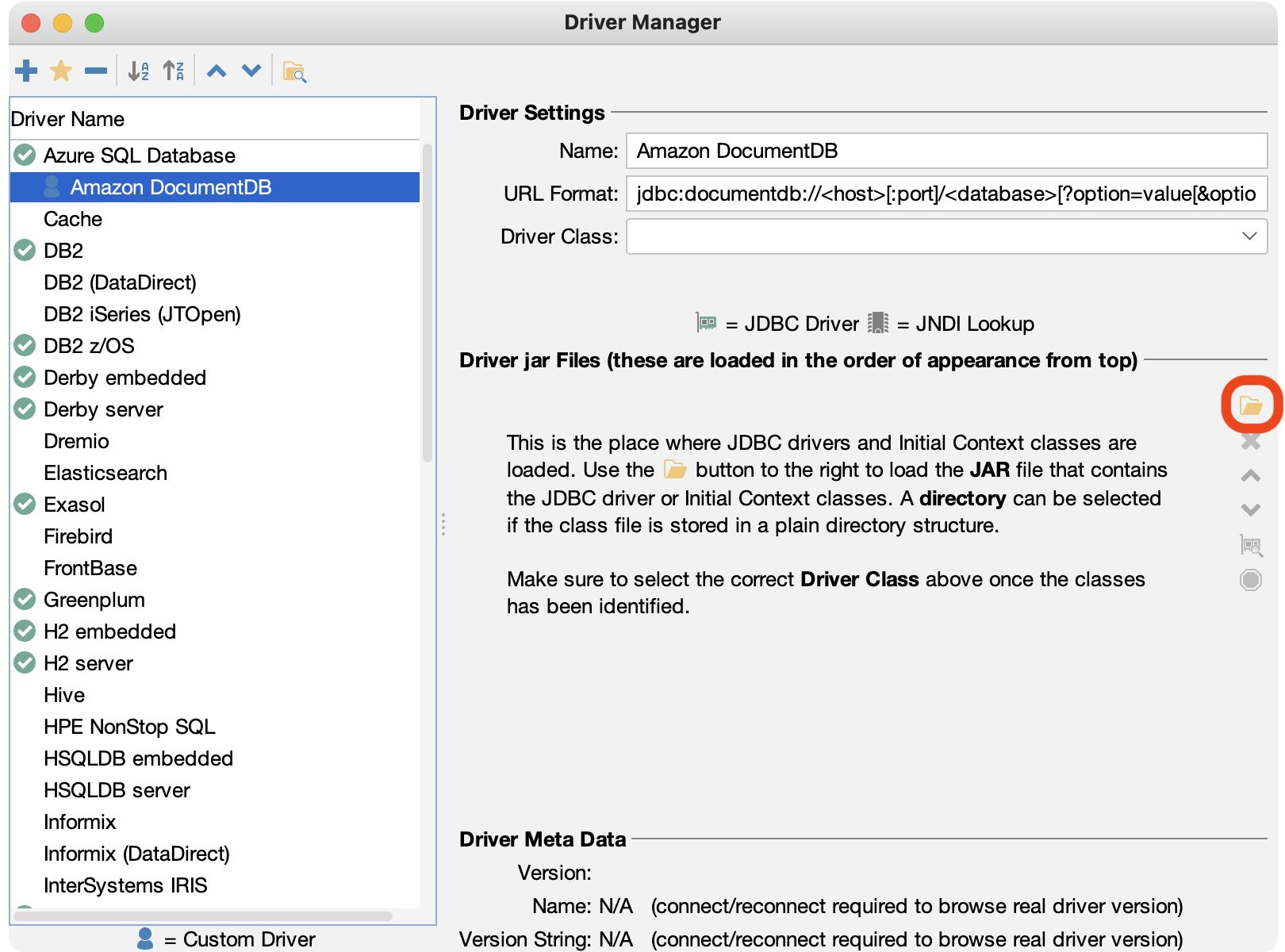Select the Elasticsearch driver
Screen dimensions: 1285x952
point(215,473)
